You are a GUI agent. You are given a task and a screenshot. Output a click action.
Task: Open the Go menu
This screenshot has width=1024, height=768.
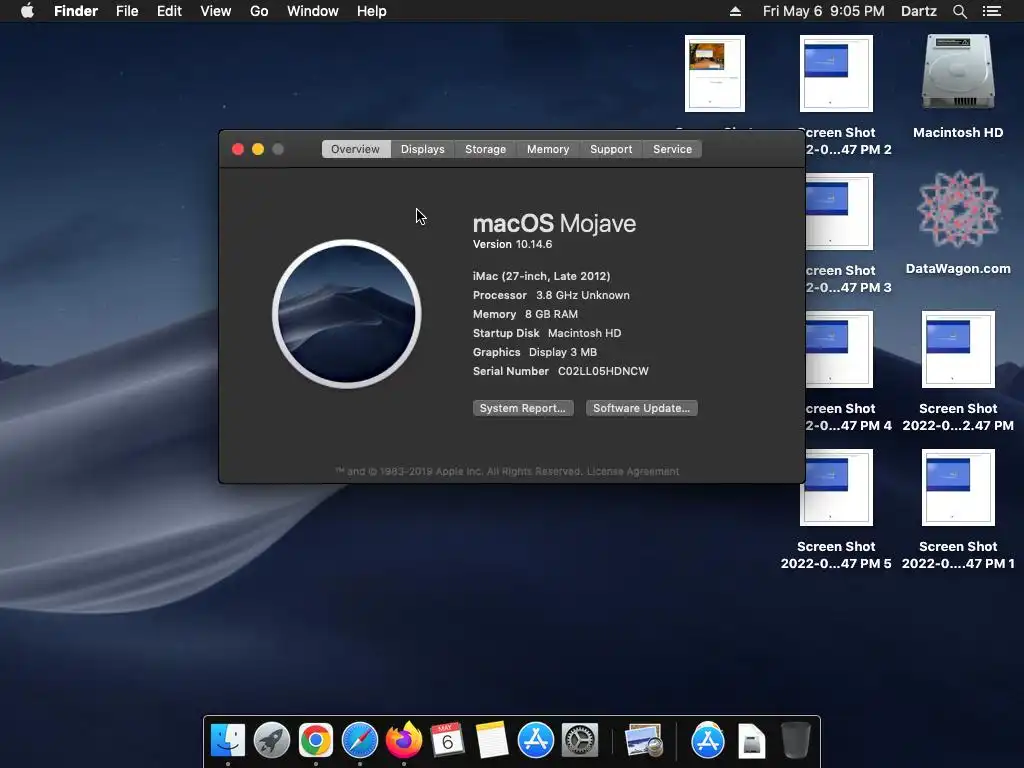point(259,11)
